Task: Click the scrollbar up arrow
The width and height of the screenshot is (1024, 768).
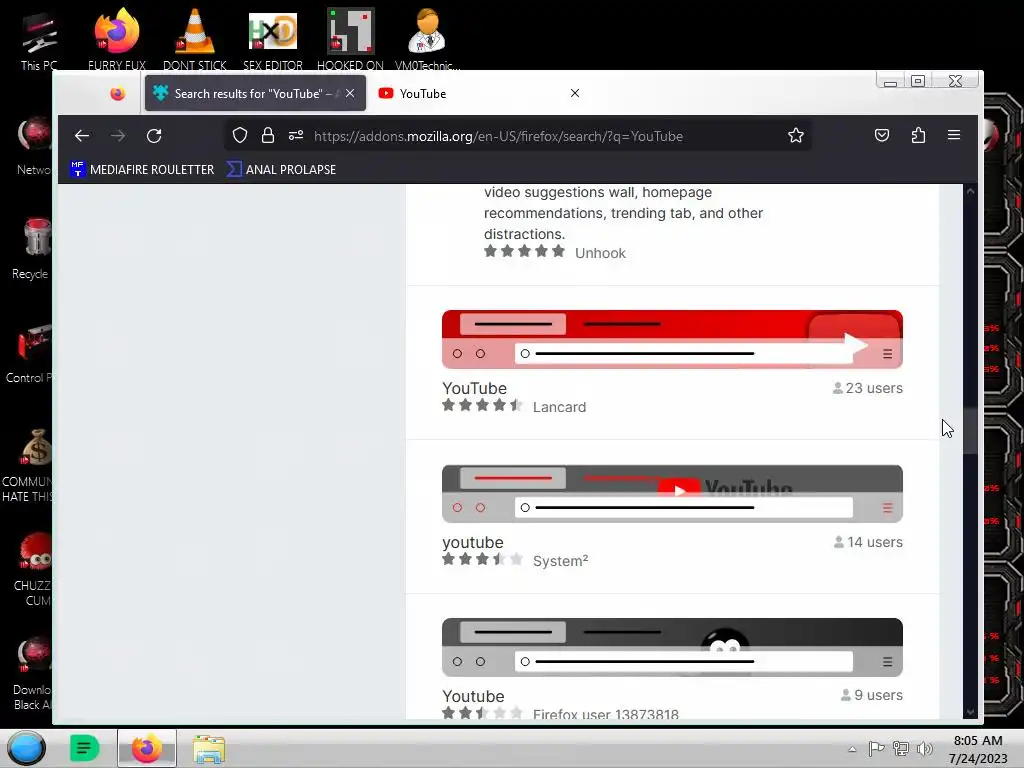Action: tap(970, 191)
